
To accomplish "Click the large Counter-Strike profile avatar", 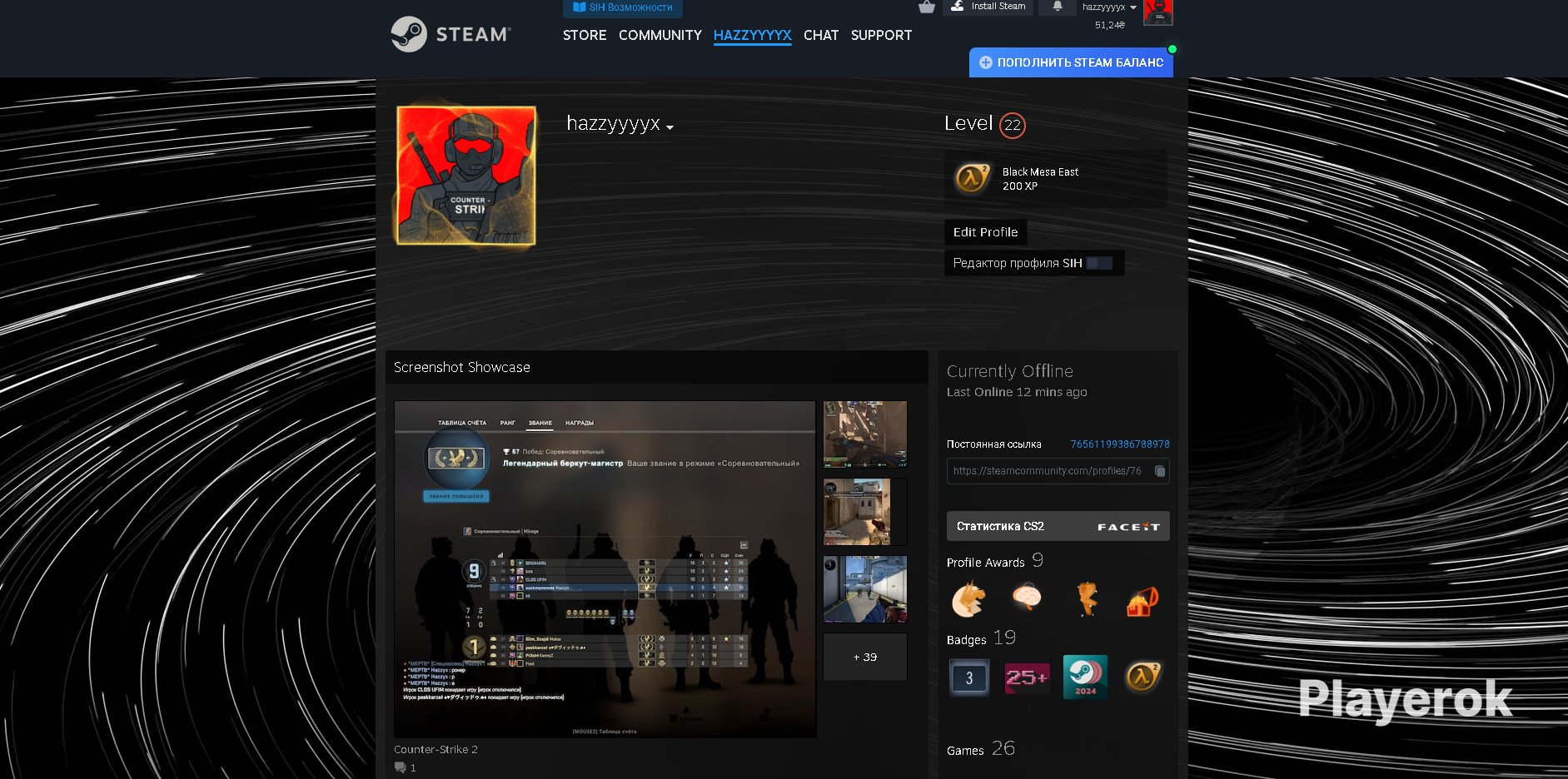I will coord(466,176).
